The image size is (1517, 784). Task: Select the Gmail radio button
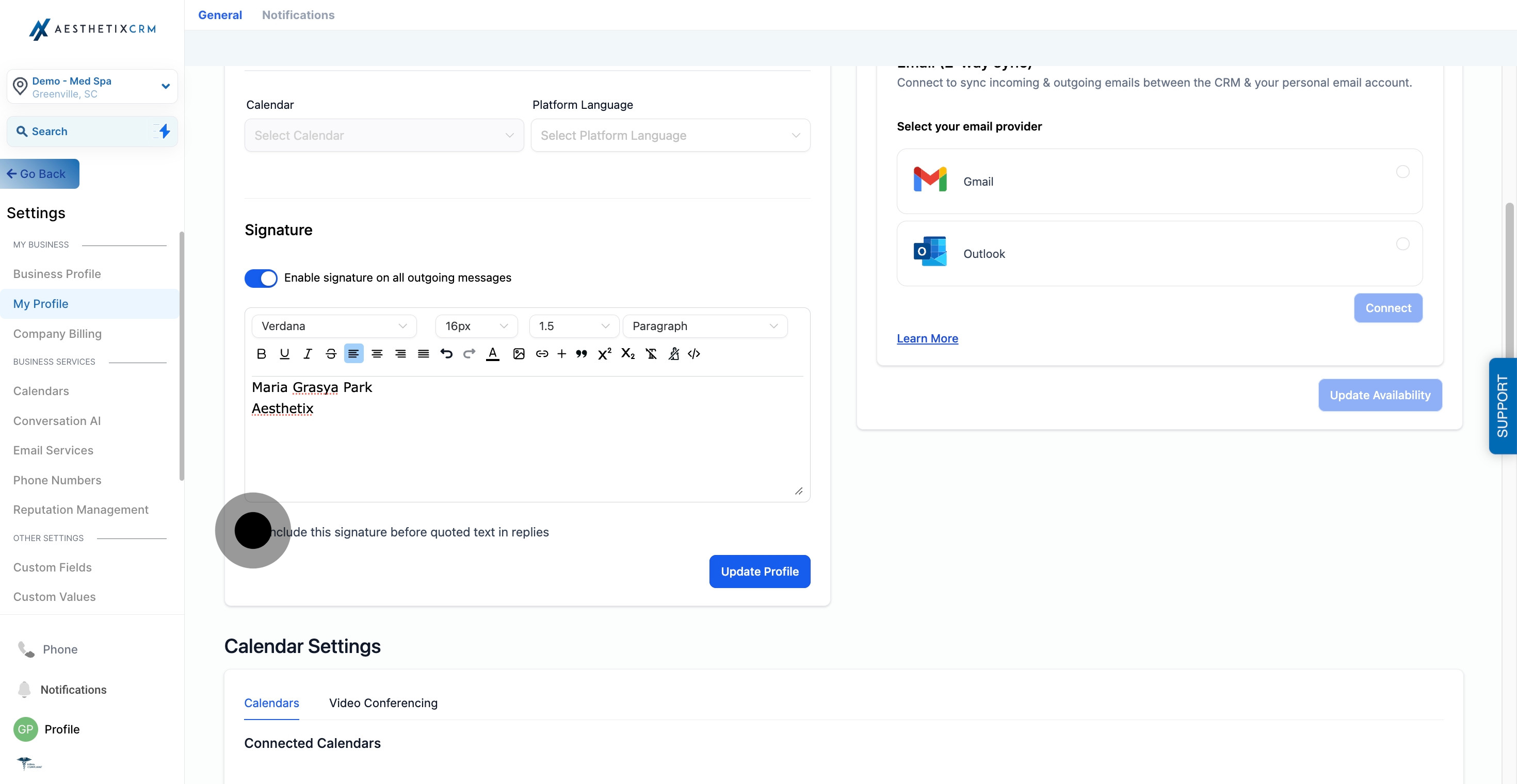pos(1403,172)
